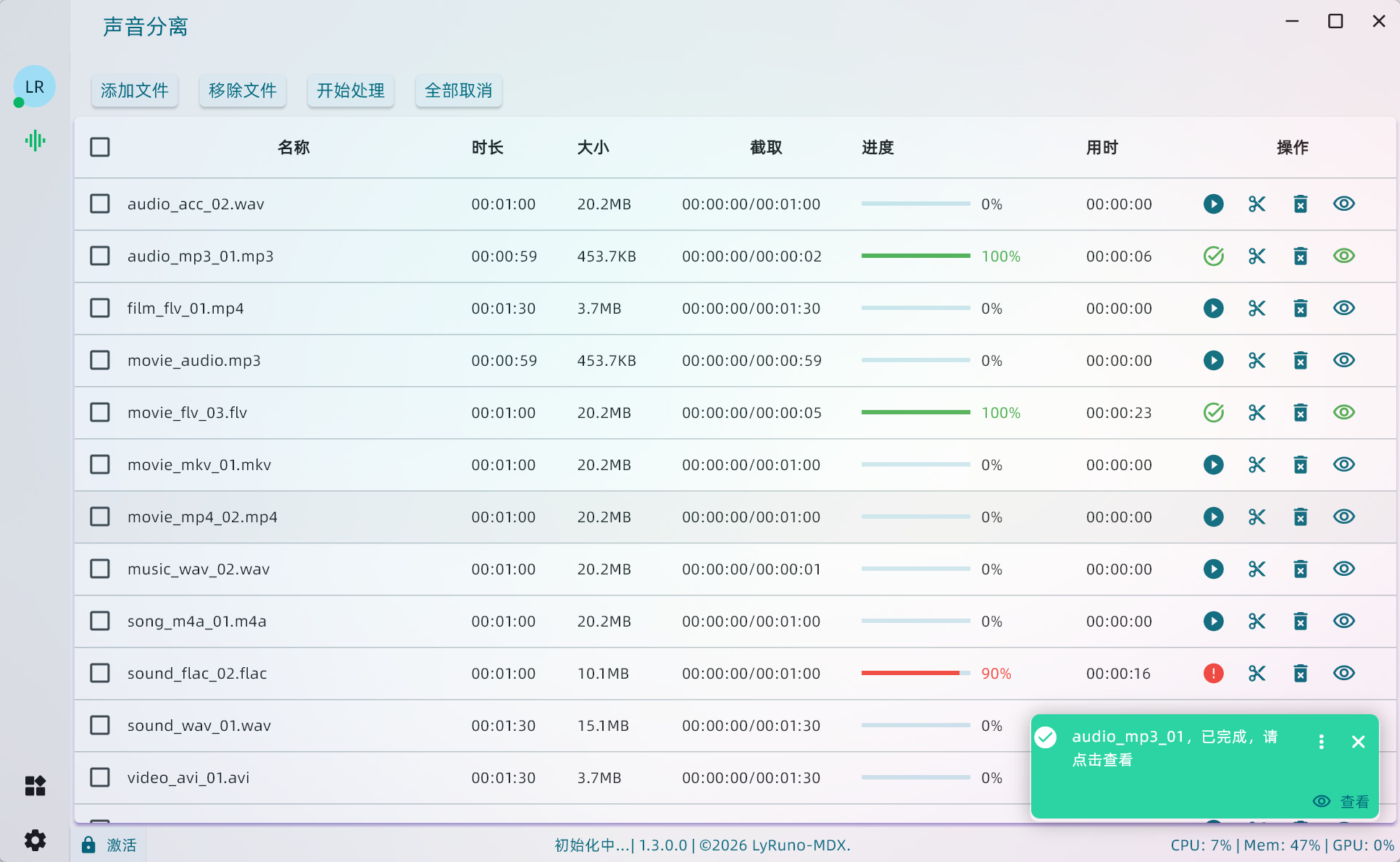Click the scissors icon for audio_acc_02.wav
Viewport: 1400px width, 862px height.
[x=1257, y=204]
